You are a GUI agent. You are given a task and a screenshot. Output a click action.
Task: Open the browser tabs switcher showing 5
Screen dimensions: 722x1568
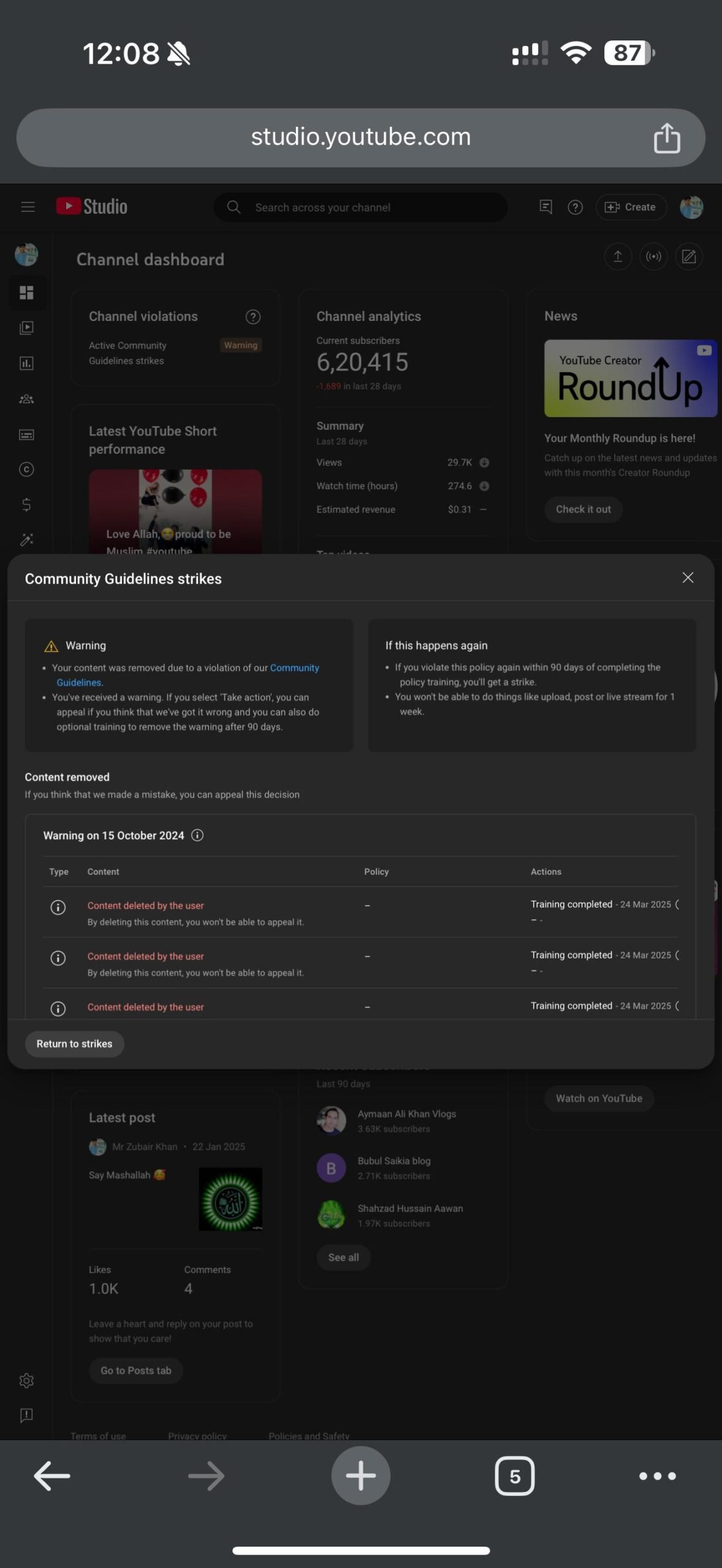tap(514, 1476)
